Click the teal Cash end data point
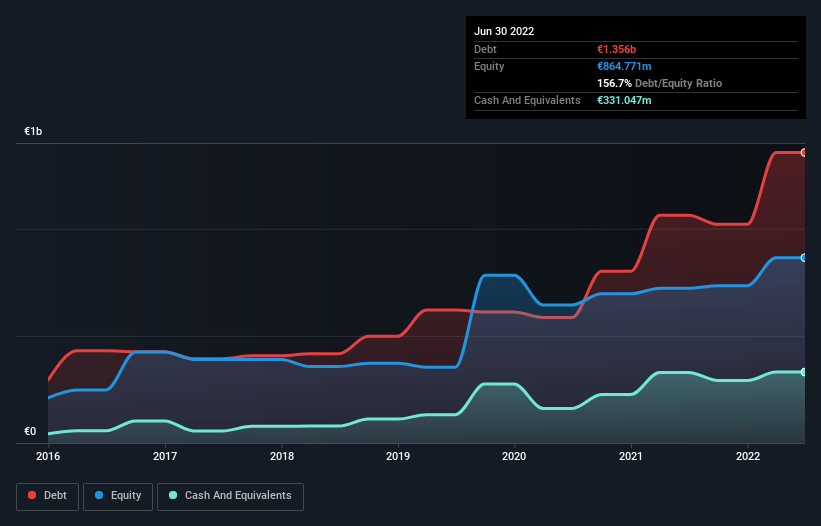The height and width of the screenshot is (526, 821). pyautogui.click(x=804, y=372)
